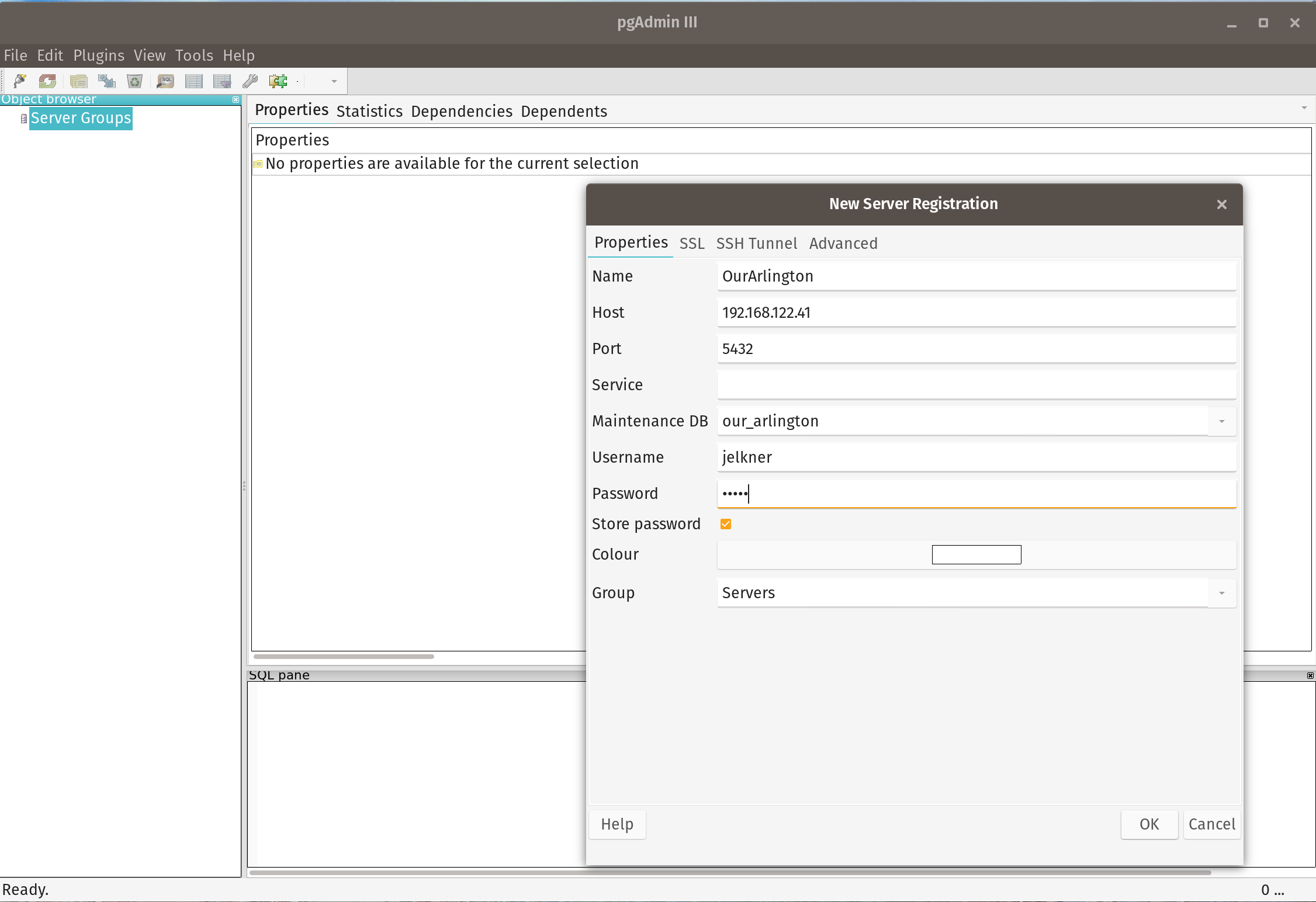The width and height of the screenshot is (1316, 902).
Task: Open main tab list dropdown arrow
Action: click(x=1304, y=108)
